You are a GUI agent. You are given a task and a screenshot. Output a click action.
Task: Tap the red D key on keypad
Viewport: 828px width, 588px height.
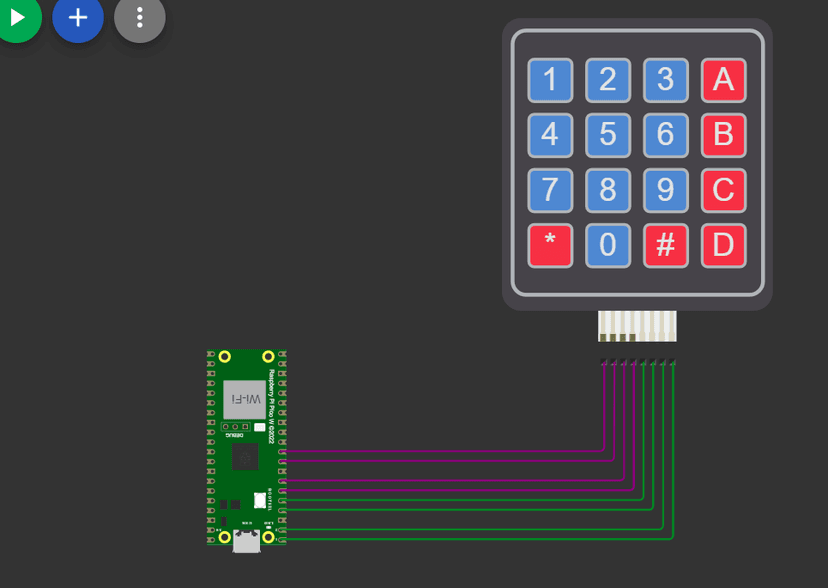tap(723, 245)
